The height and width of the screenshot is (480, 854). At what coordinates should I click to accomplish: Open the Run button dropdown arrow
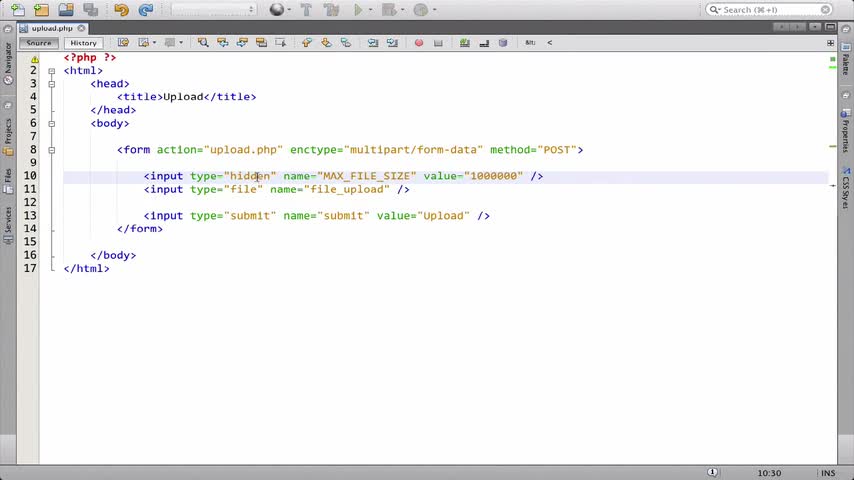371,10
